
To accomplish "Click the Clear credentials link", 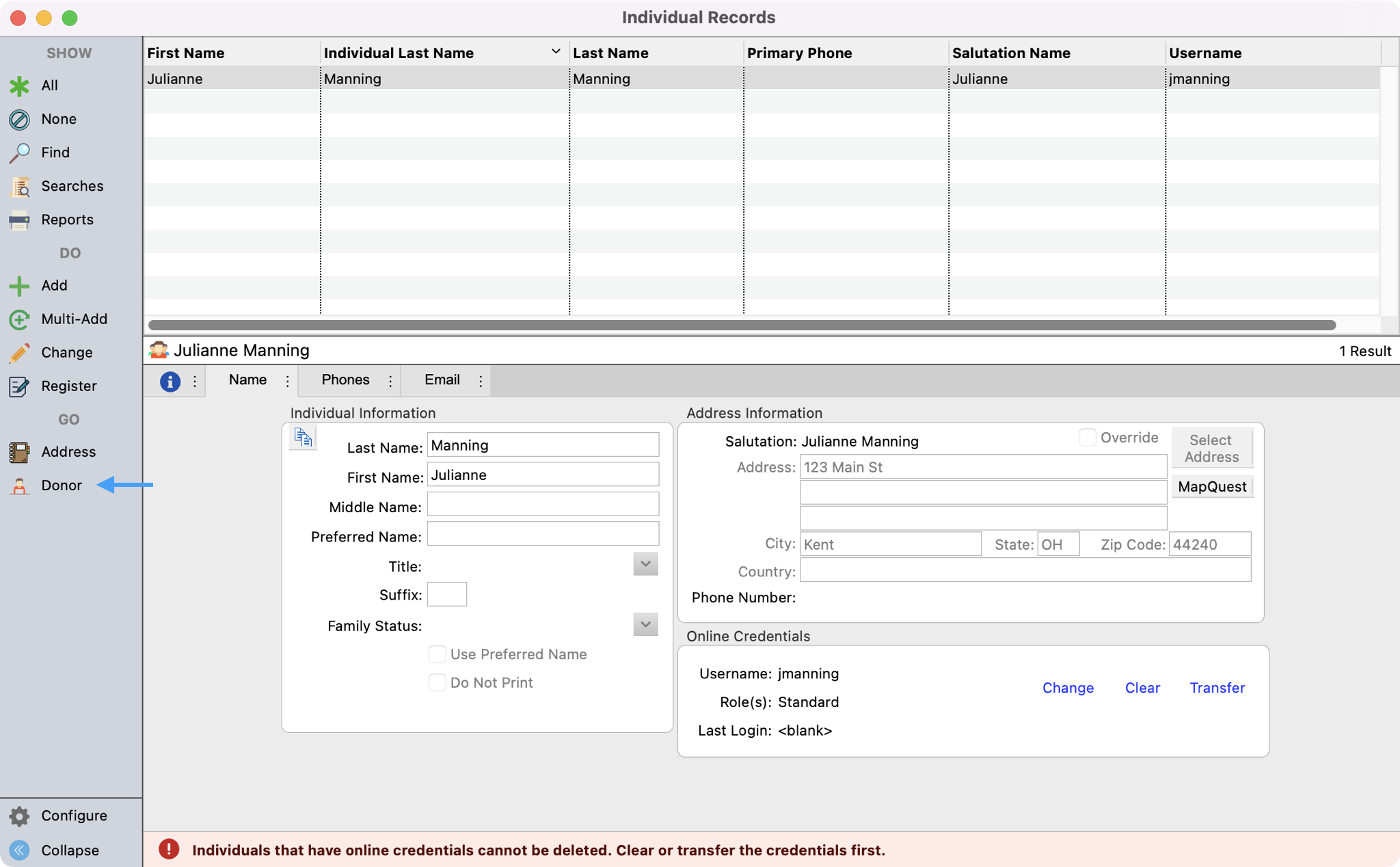I will point(1142,688).
